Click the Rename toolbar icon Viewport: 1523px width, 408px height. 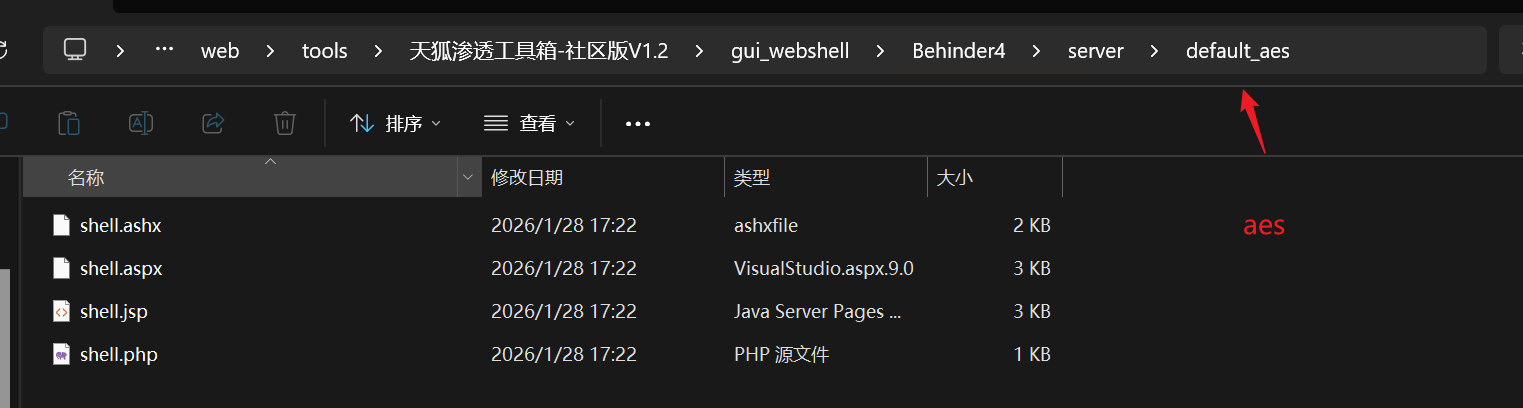click(x=141, y=123)
